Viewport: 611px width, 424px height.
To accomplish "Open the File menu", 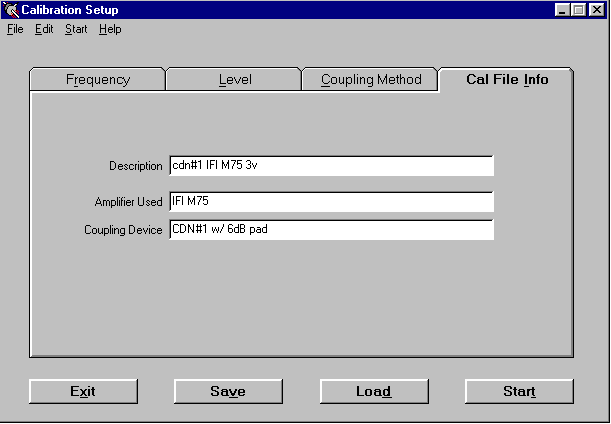I will (x=15, y=29).
